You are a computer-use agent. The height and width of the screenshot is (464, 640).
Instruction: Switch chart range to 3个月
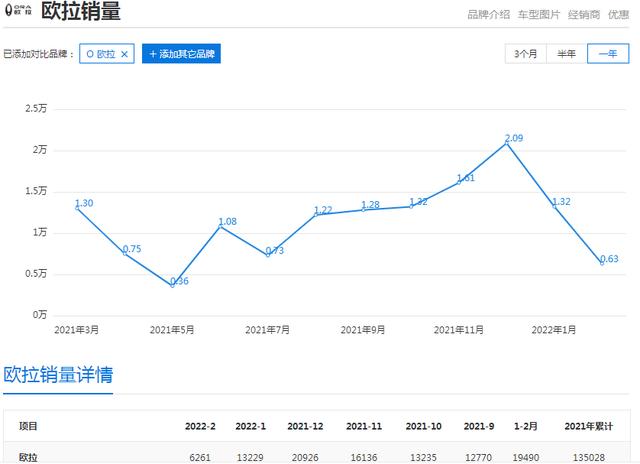525,54
